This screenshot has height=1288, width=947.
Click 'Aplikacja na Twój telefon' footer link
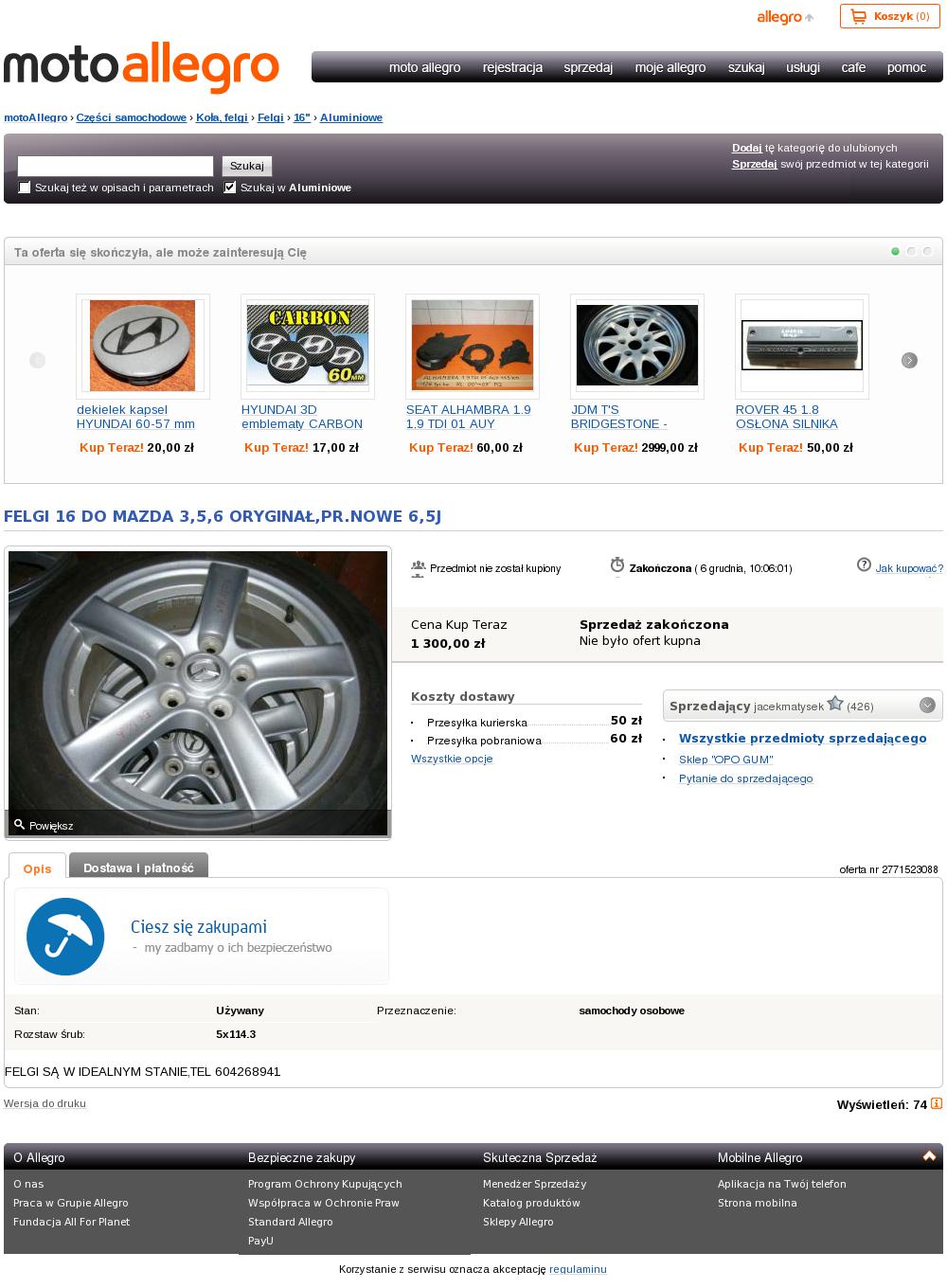(x=782, y=1184)
